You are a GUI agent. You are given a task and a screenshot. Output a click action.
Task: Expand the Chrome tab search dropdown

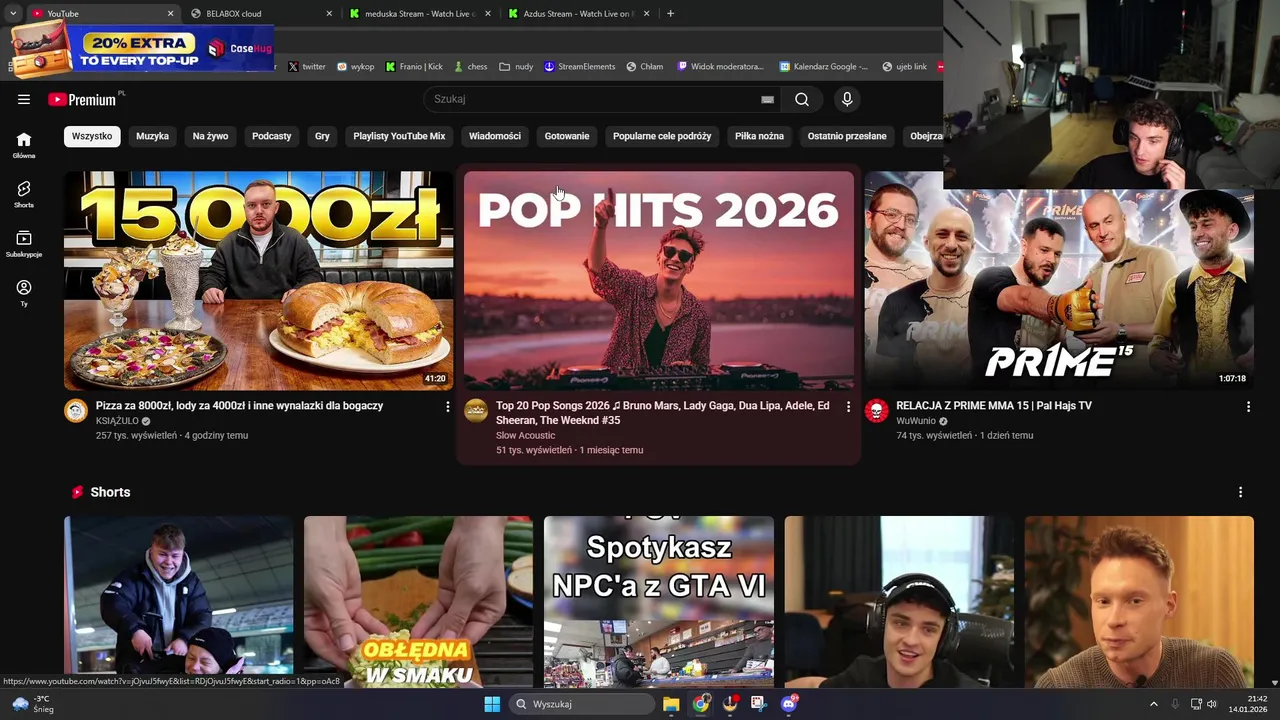(13, 14)
